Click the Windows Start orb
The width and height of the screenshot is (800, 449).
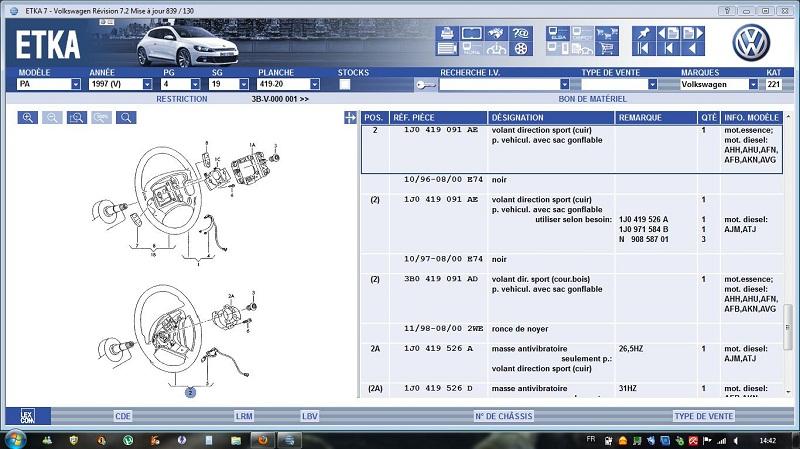pyautogui.click(x=15, y=439)
